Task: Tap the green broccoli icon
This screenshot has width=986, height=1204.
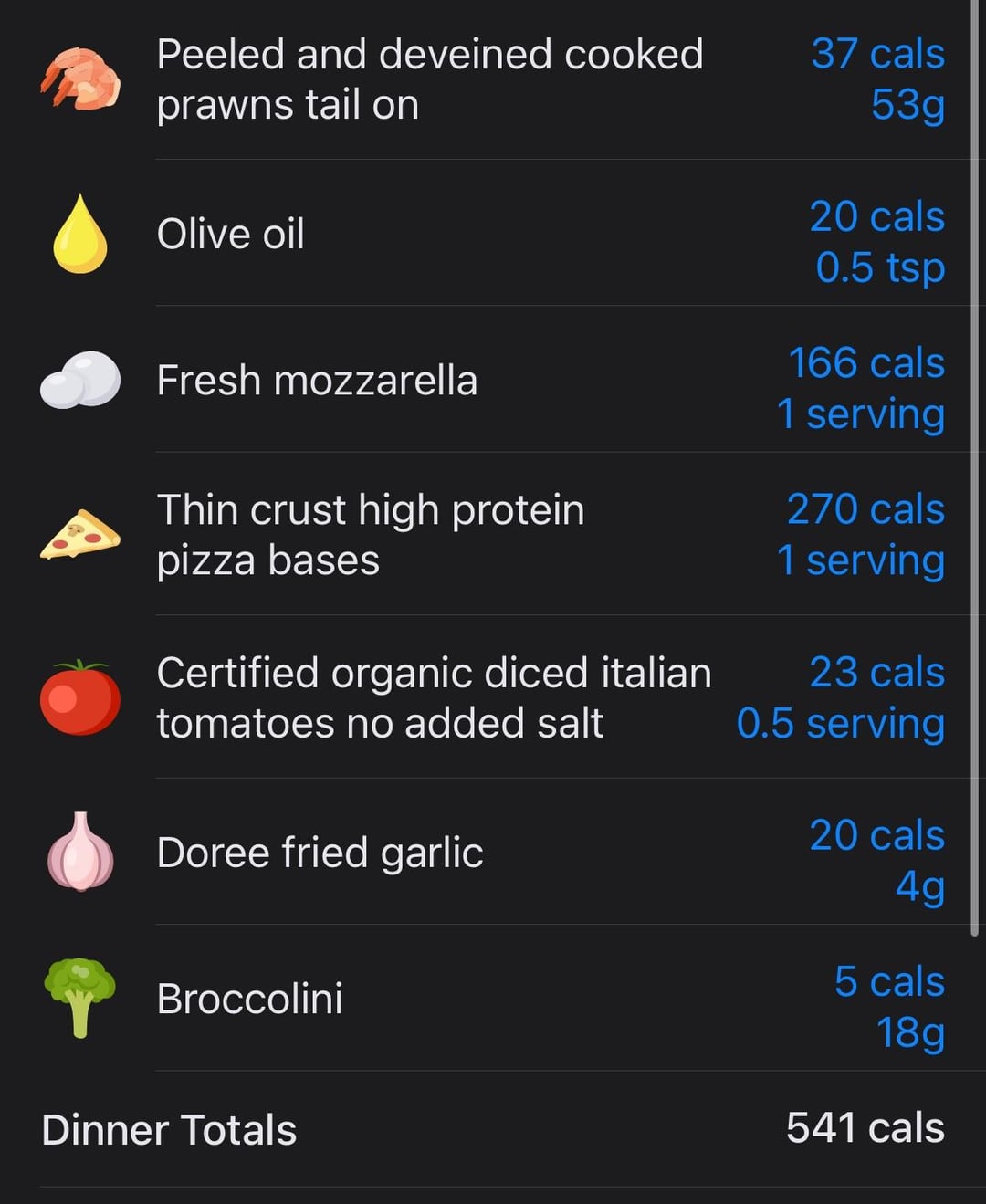Action: [80, 998]
